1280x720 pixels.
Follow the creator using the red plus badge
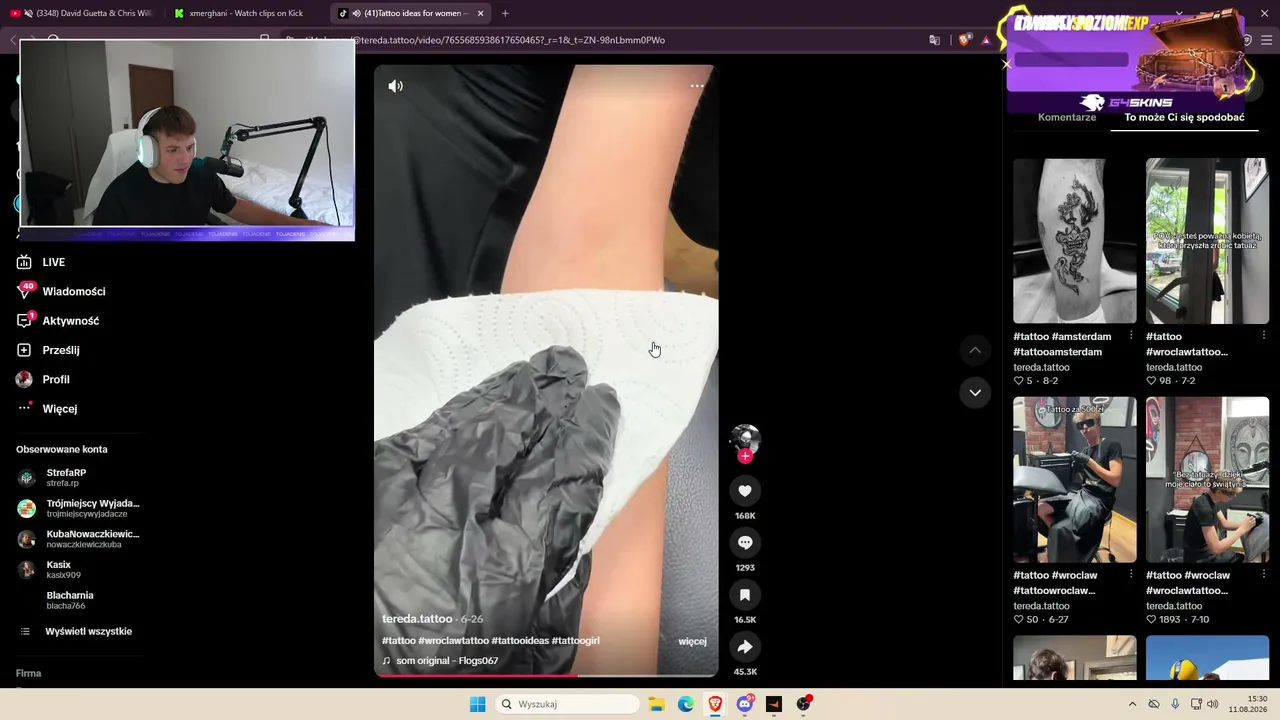point(745,456)
